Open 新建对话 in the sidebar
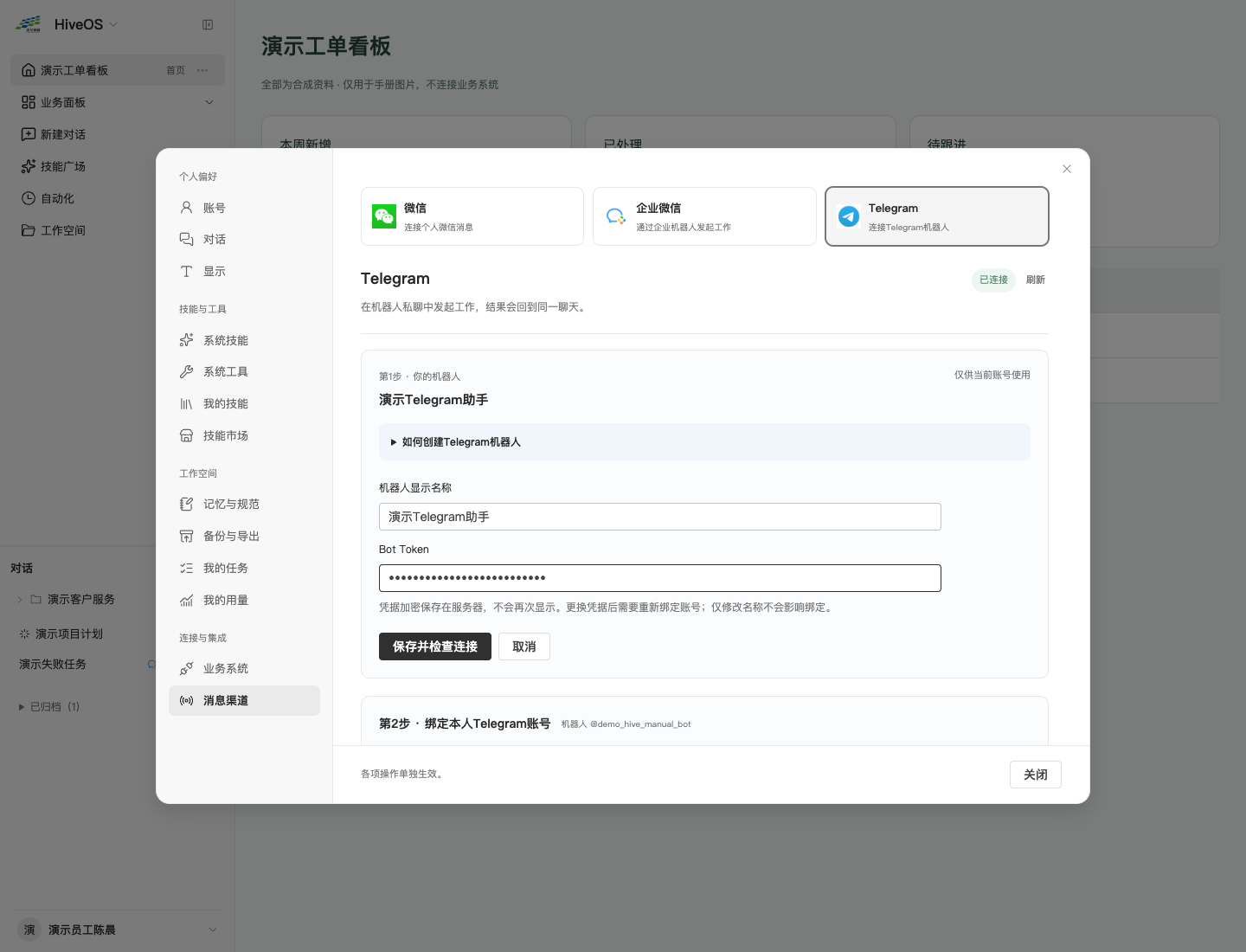This screenshot has height=952, width=1246. (118, 134)
